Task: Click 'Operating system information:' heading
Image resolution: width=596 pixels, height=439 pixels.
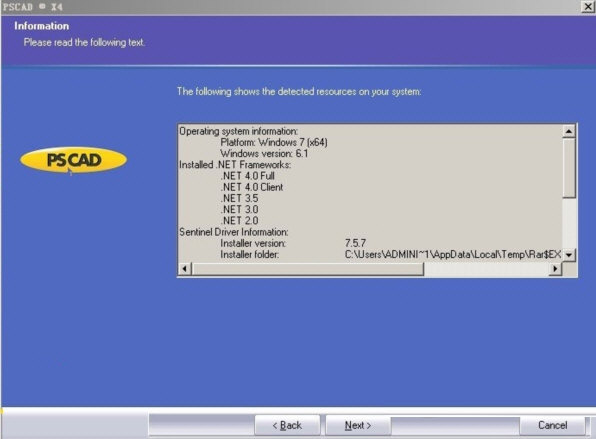Action: pyautogui.click(x=239, y=132)
